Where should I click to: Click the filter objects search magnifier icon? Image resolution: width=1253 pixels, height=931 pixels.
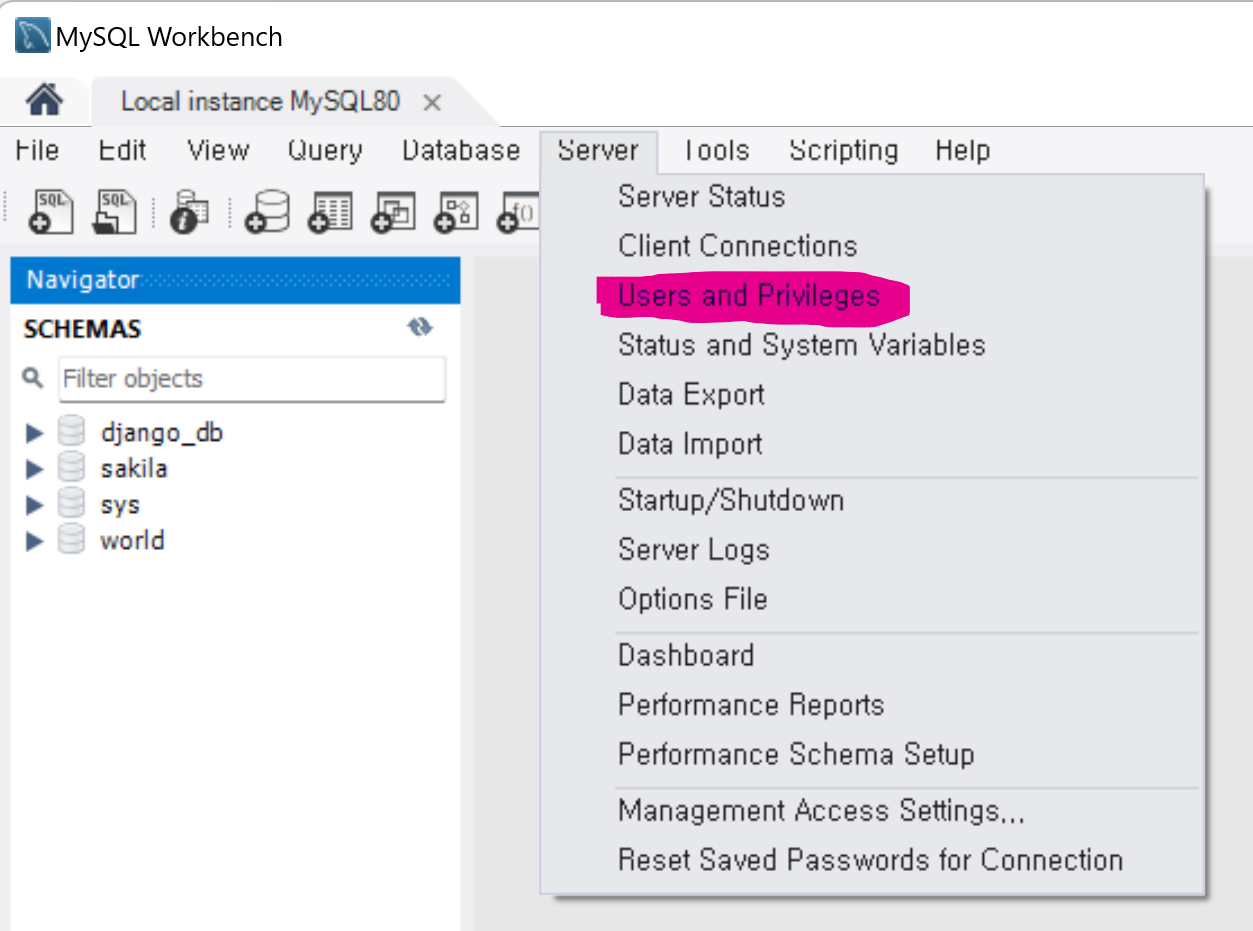(x=34, y=378)
